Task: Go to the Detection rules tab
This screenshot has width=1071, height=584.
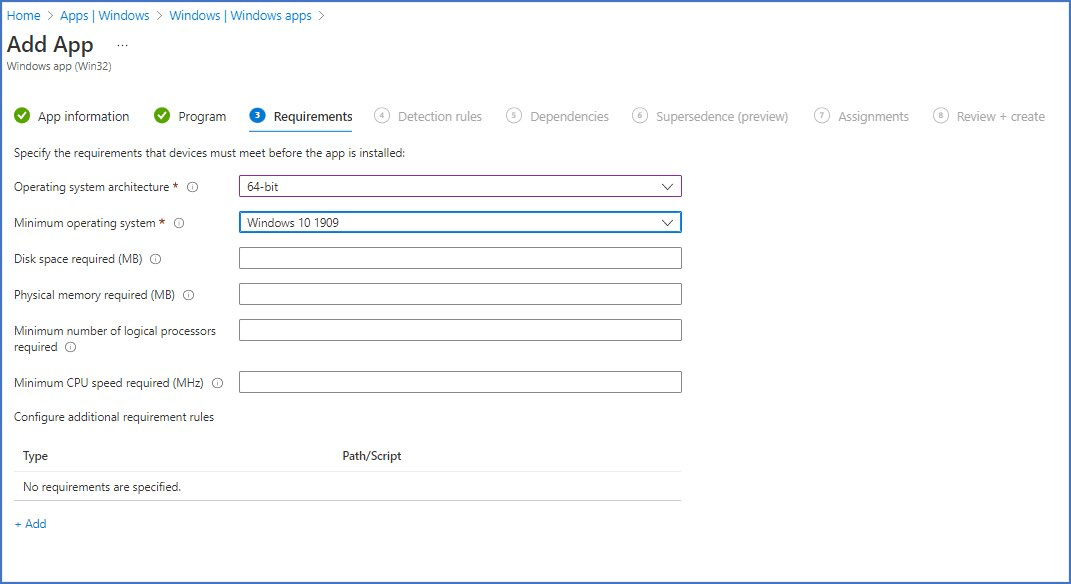Action: coord(439,116)
